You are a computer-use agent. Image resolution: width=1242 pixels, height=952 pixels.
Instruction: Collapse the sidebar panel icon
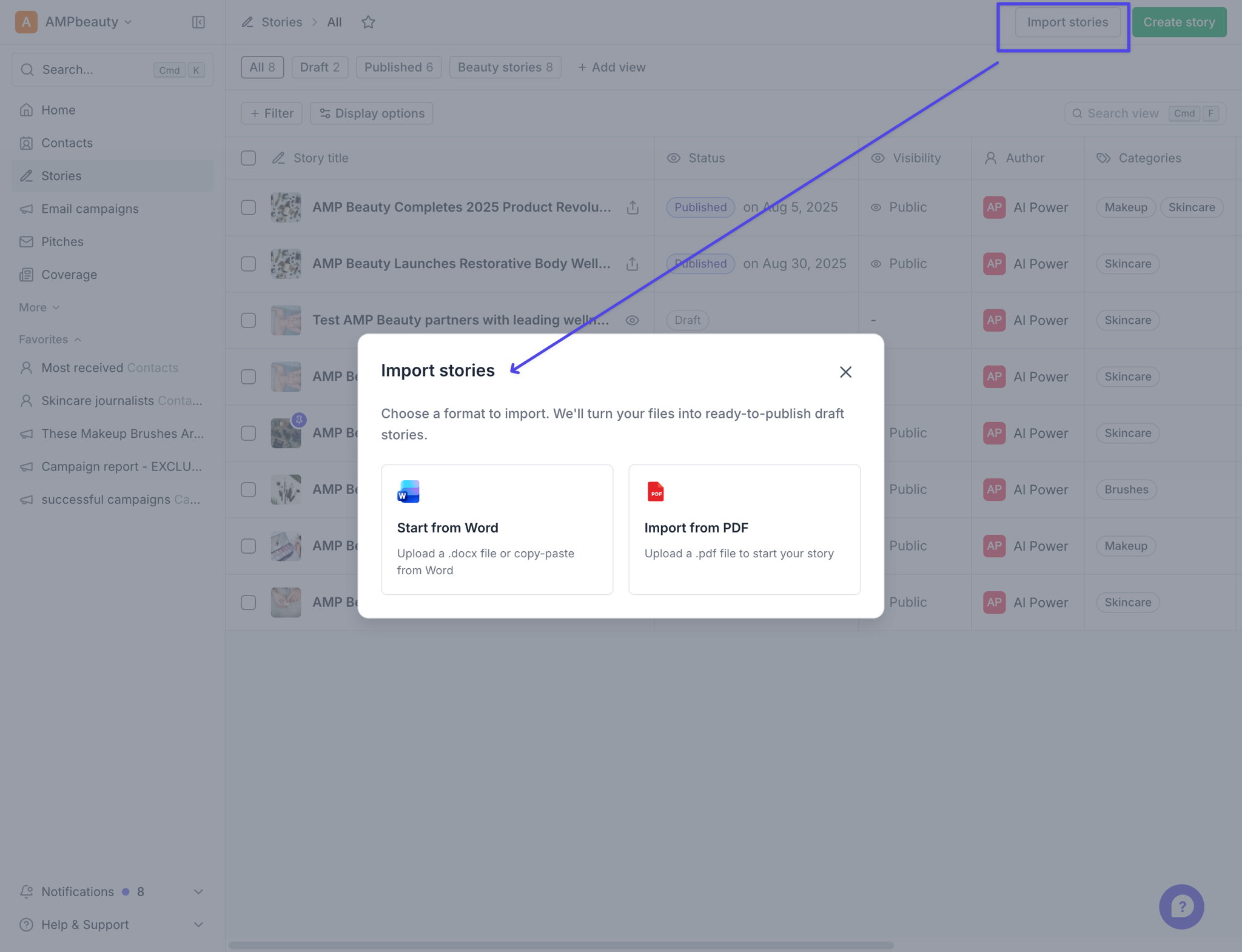pos(198,22)
